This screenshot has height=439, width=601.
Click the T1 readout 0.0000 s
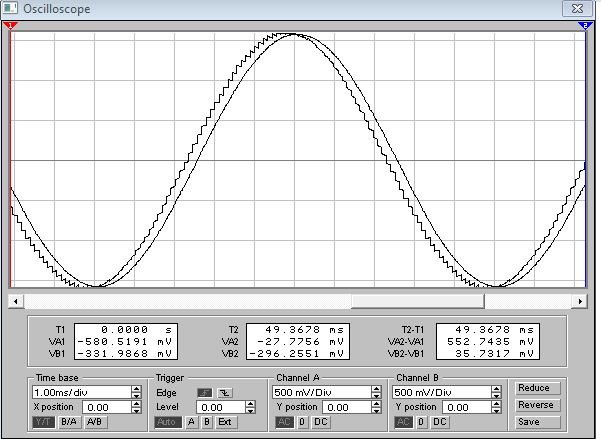[x=136, y=330]
